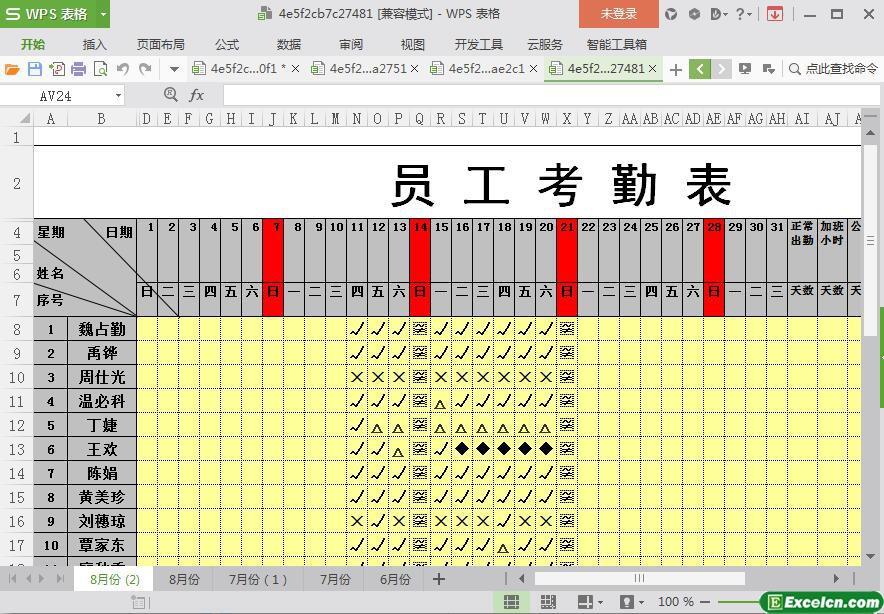Click the printer icon in quick toolbar
This screenshot has width=884, height=614.
(78, 69)
